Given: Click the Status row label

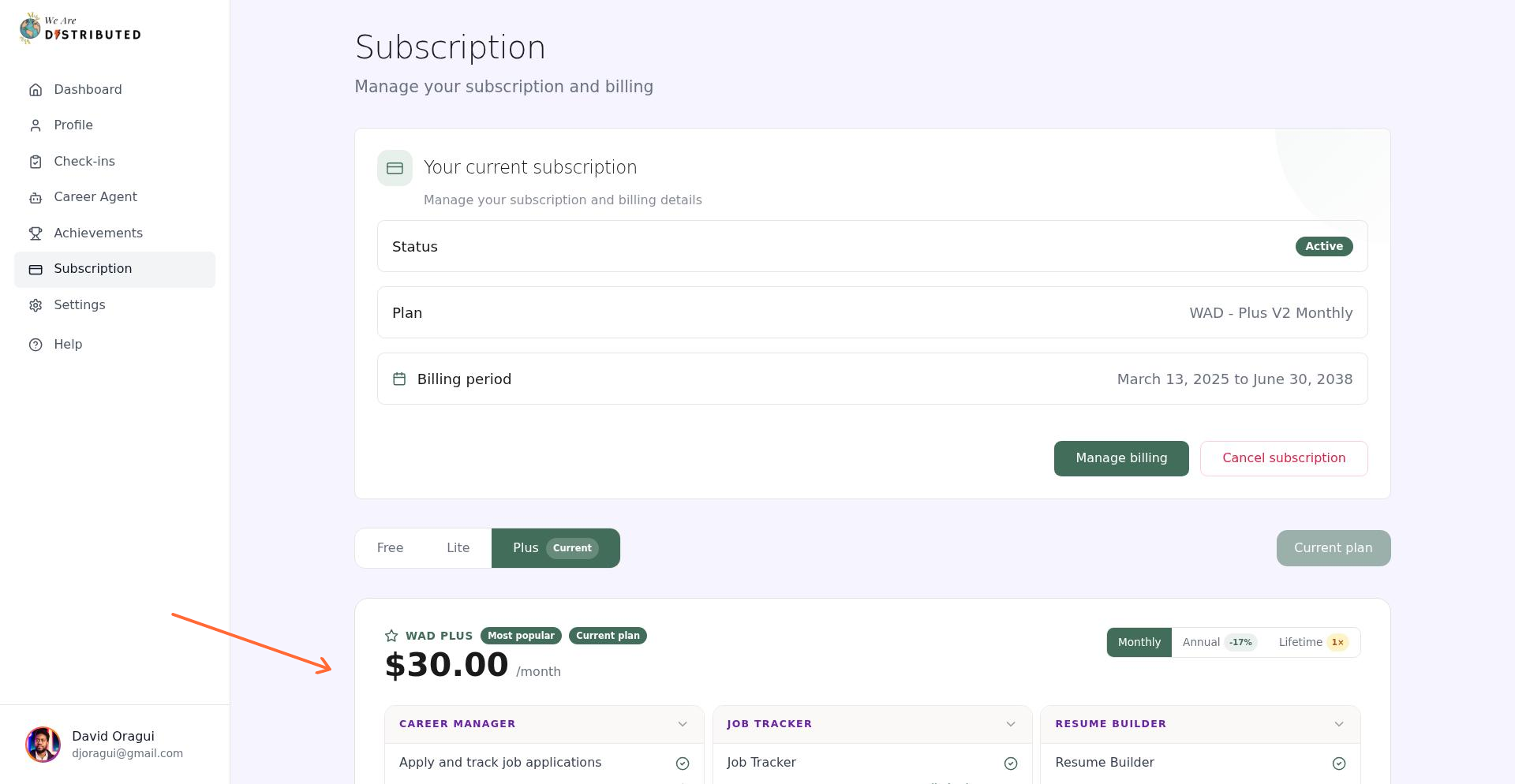Looking at the screenshot, I should click(414, 247).
